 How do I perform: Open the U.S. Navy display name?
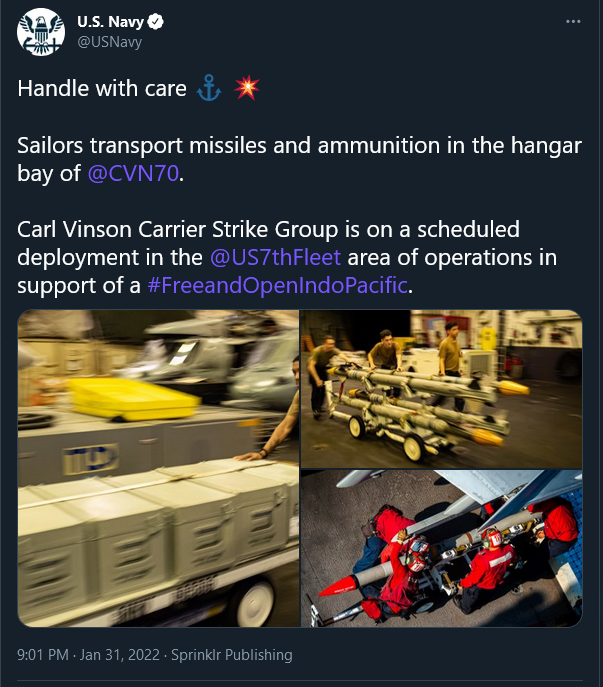110,22
